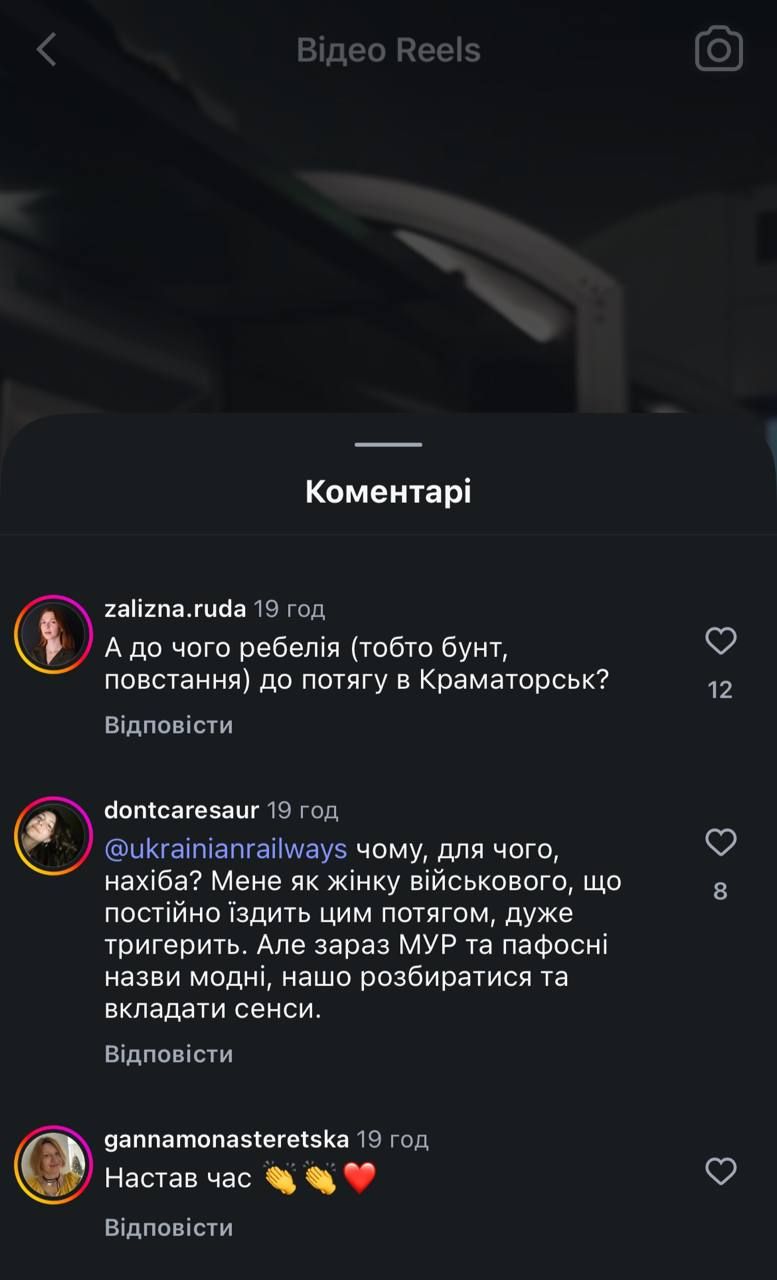View the 12 likes count on first comment
Image resolution: width=777 pixels, height=1280 pixels.
720,690
